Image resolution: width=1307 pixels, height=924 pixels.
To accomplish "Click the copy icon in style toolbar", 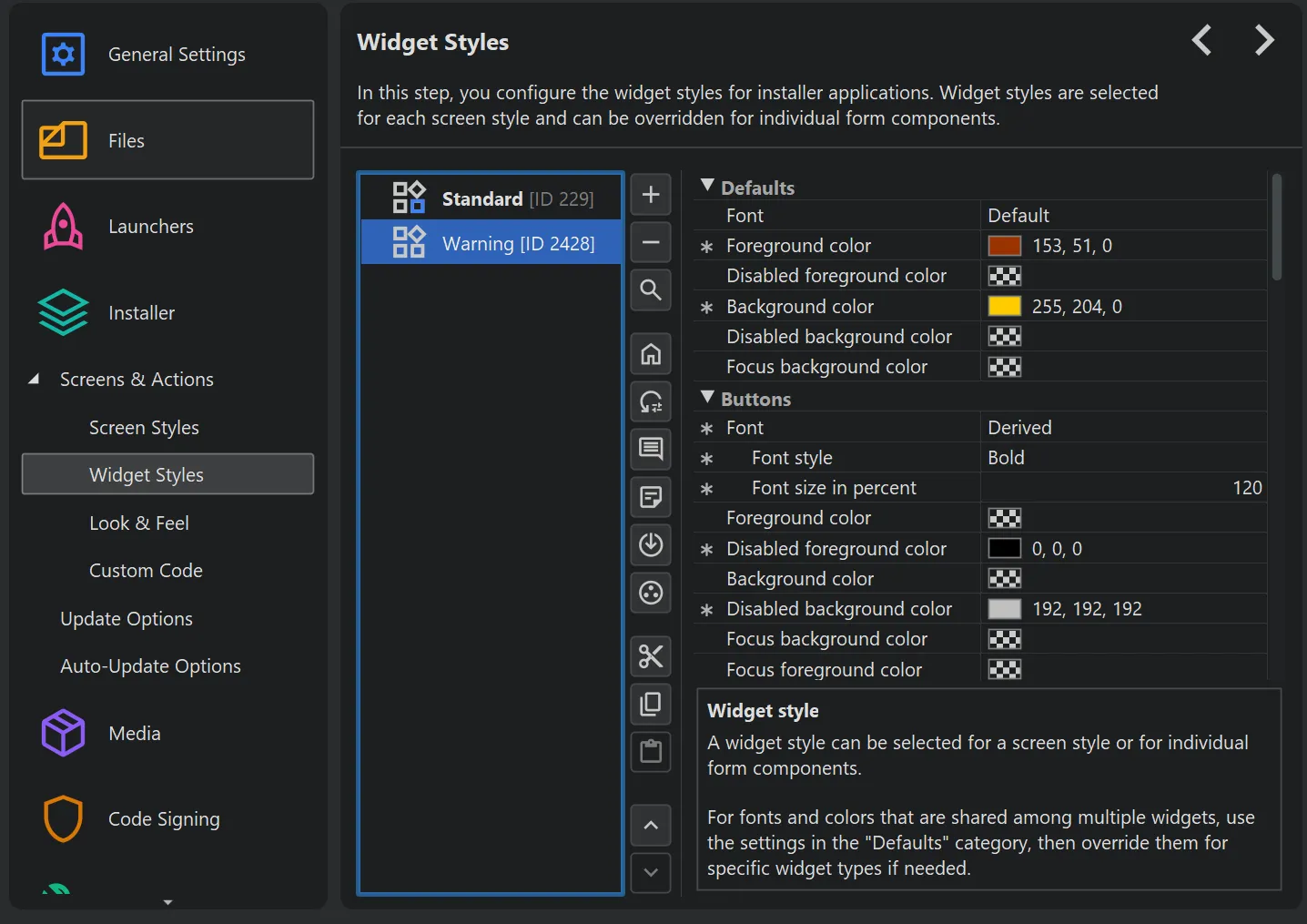I will pos(651,704).
